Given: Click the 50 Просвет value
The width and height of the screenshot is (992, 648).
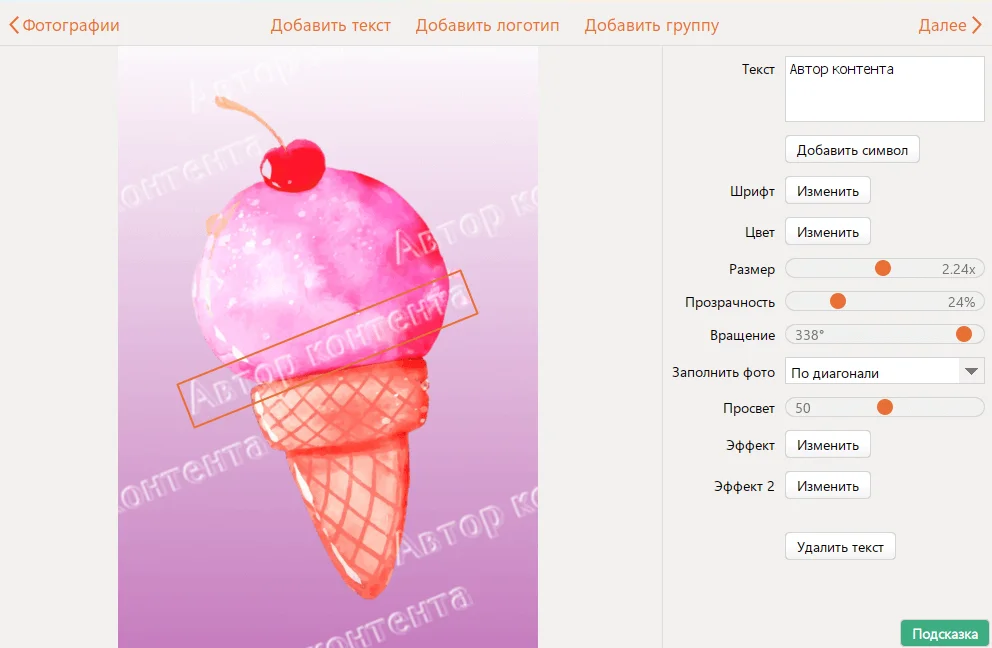Looking at the screenshot, I should [x=802, y=408].
